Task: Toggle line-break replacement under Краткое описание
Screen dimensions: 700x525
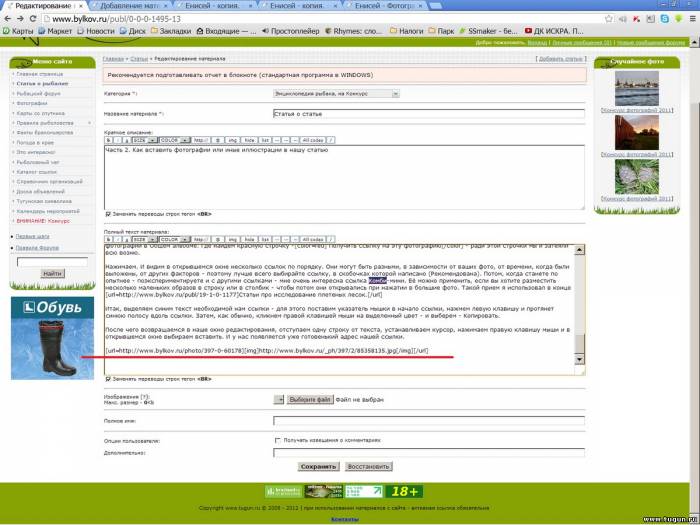Action: [x=108, y=214]
